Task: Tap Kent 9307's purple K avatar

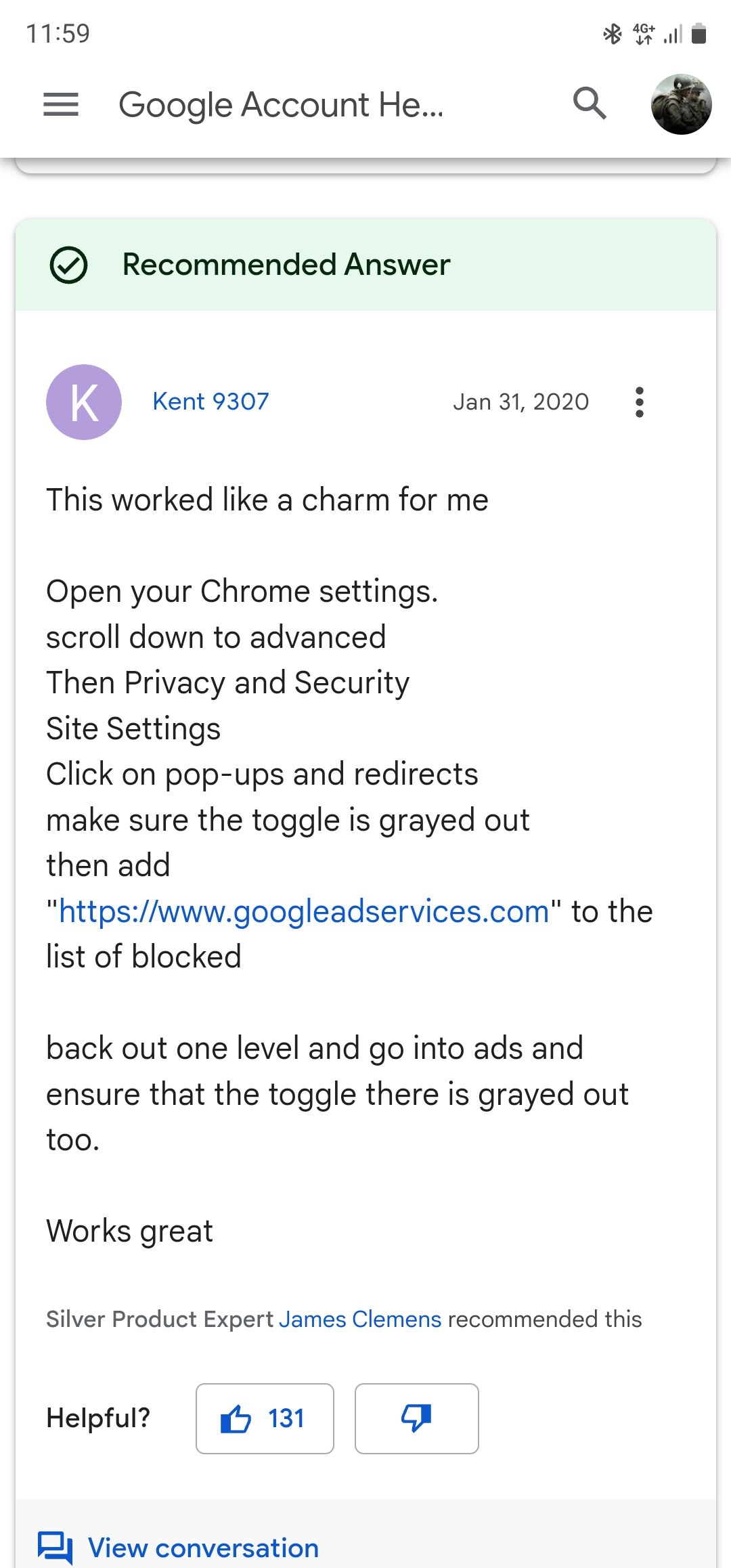Action: click(84, 402)
